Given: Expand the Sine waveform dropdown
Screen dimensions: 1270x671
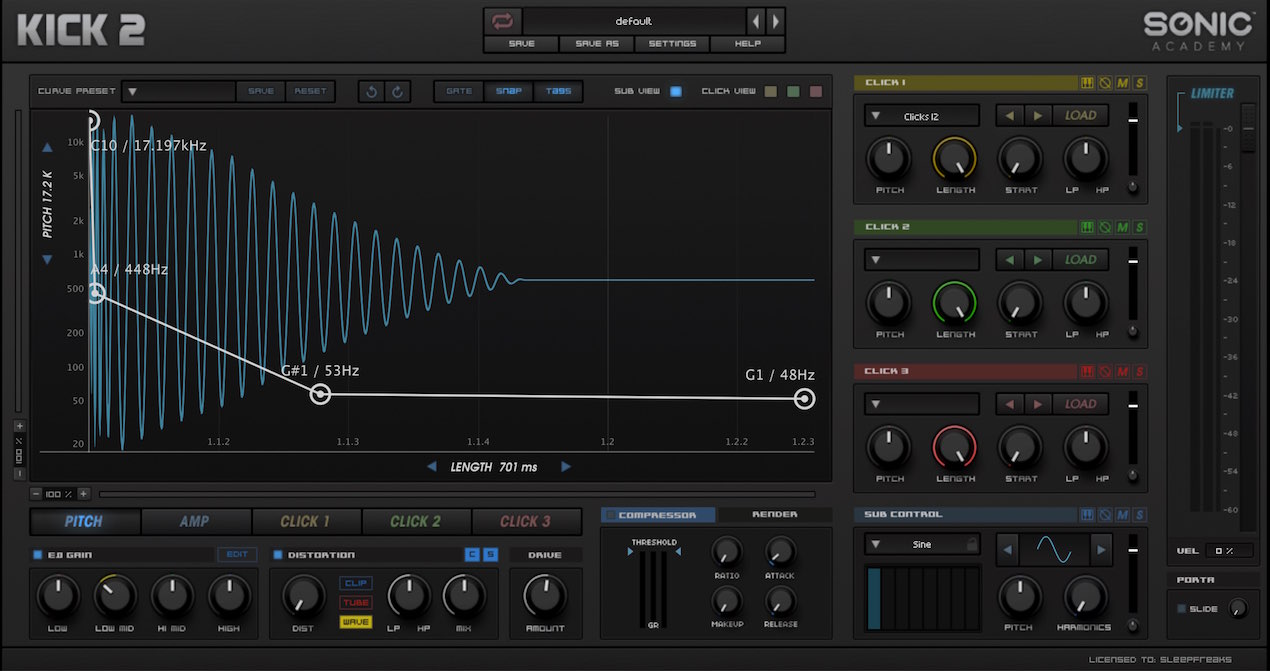Looking at the screenshot, I should click(x=921, y=545).
